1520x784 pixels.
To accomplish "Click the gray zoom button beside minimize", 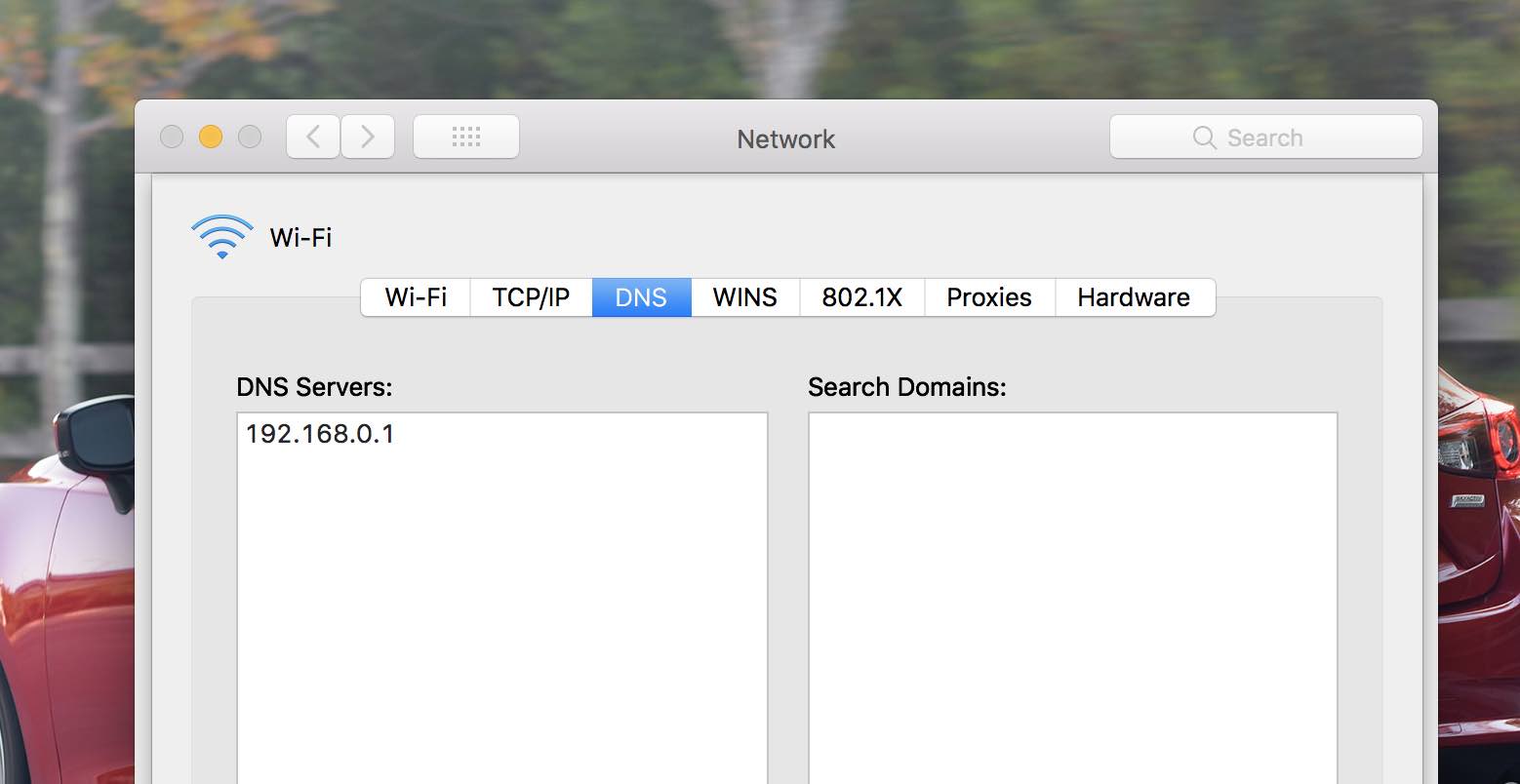I will (250, 137).
